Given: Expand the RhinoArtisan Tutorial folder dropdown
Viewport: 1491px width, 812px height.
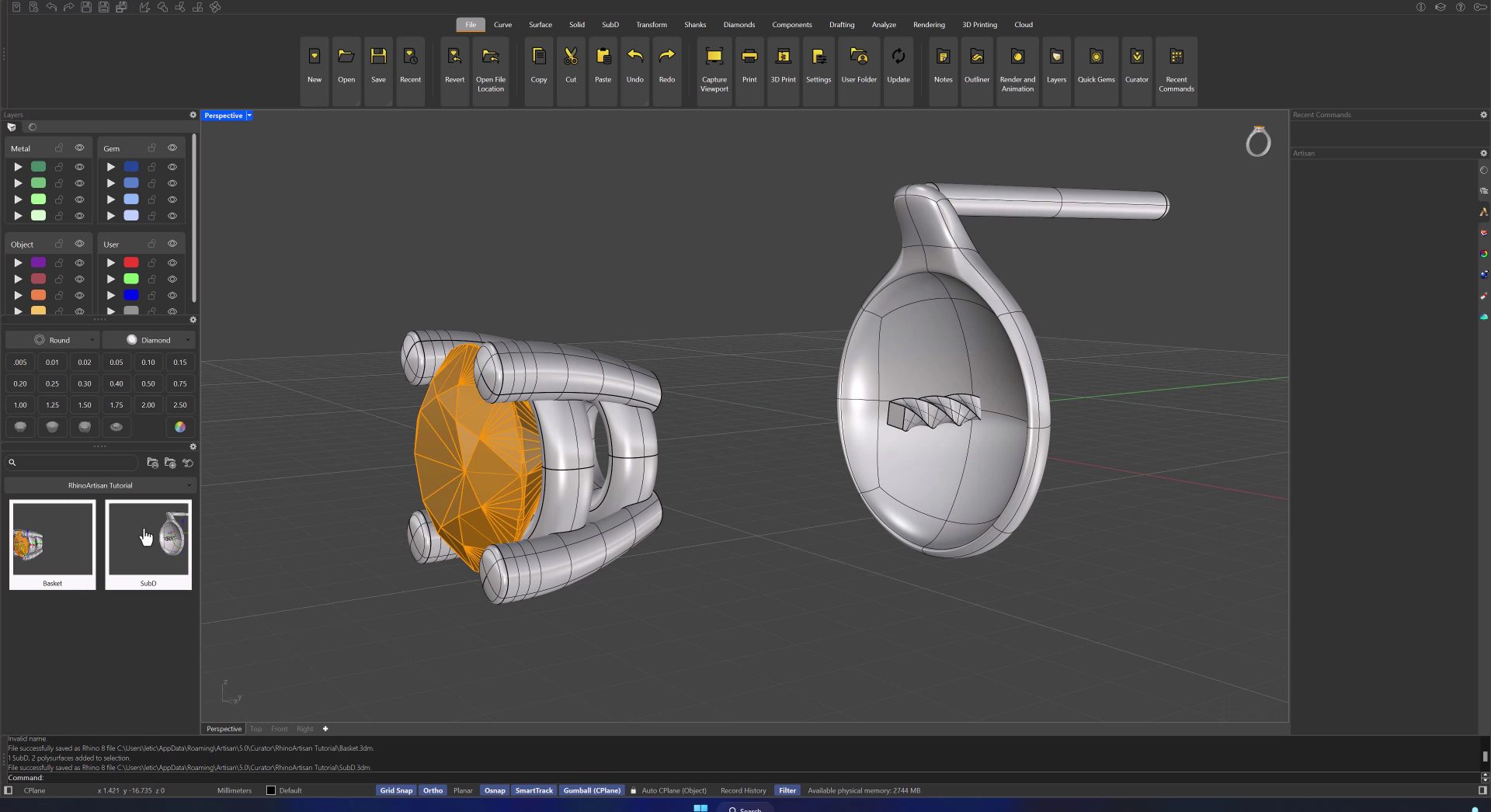Looking at the screenshot, I should (x=100, y=485).
